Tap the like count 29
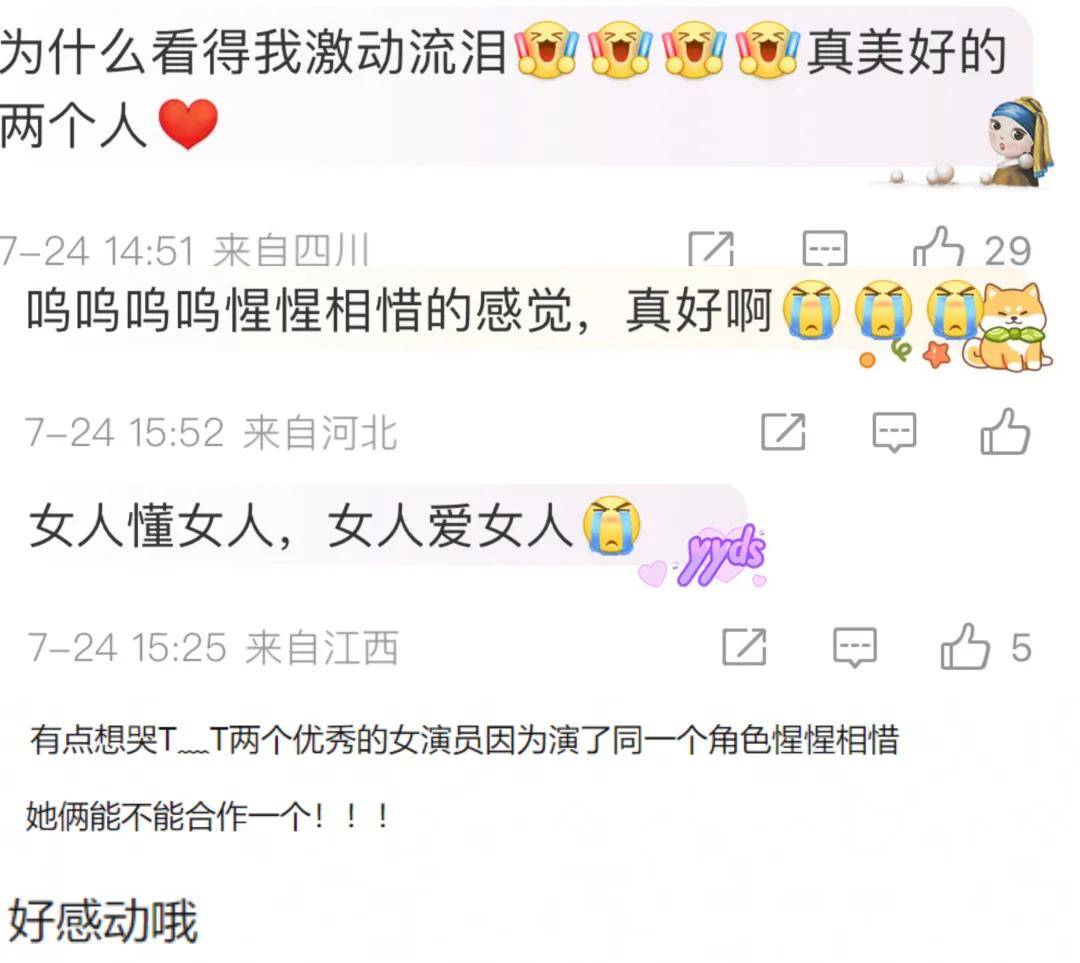The width and height of the screenshot is (1080, 963). coord(1008,250)
